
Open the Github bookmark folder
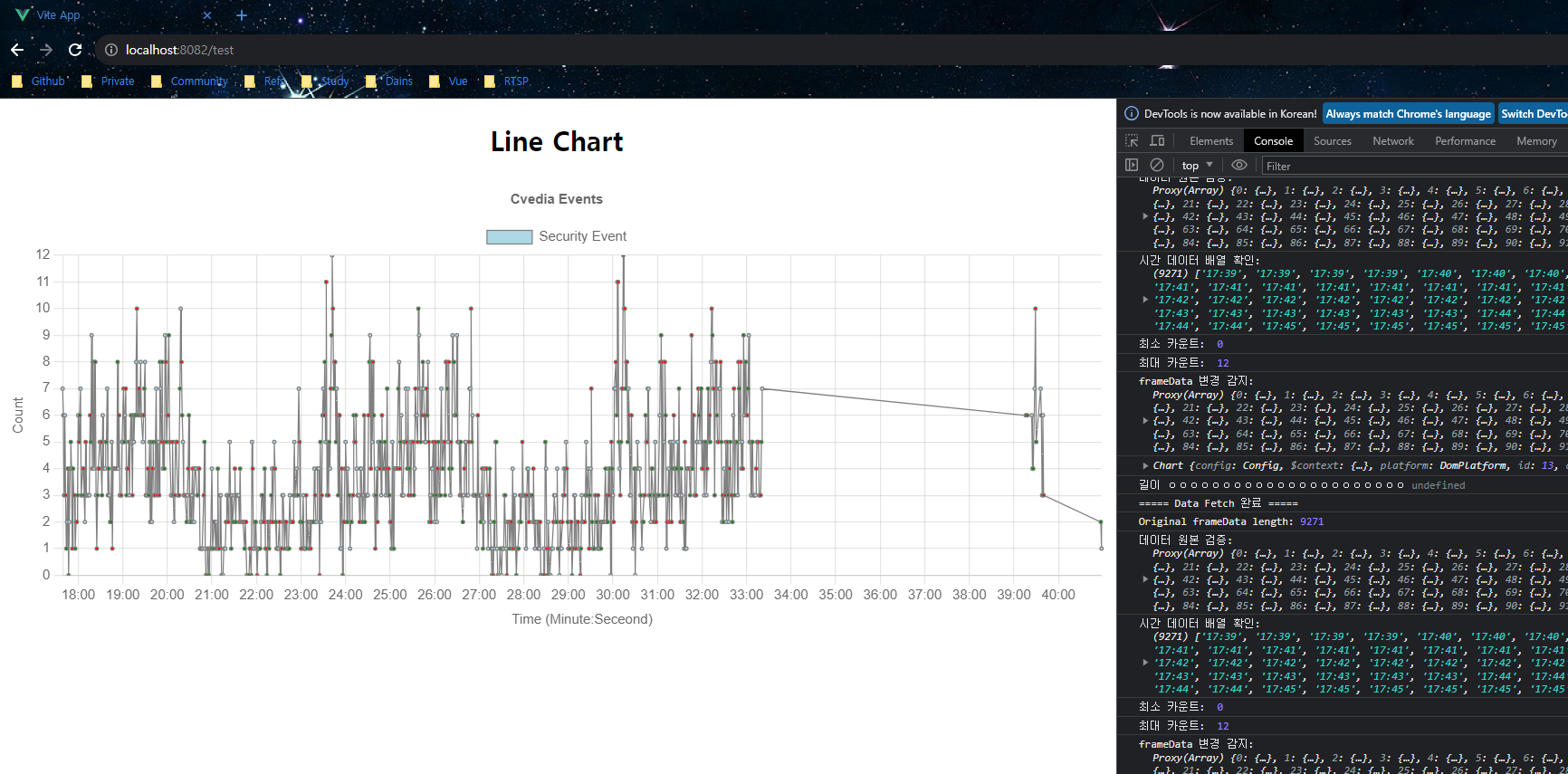click(x=39, y=81)
